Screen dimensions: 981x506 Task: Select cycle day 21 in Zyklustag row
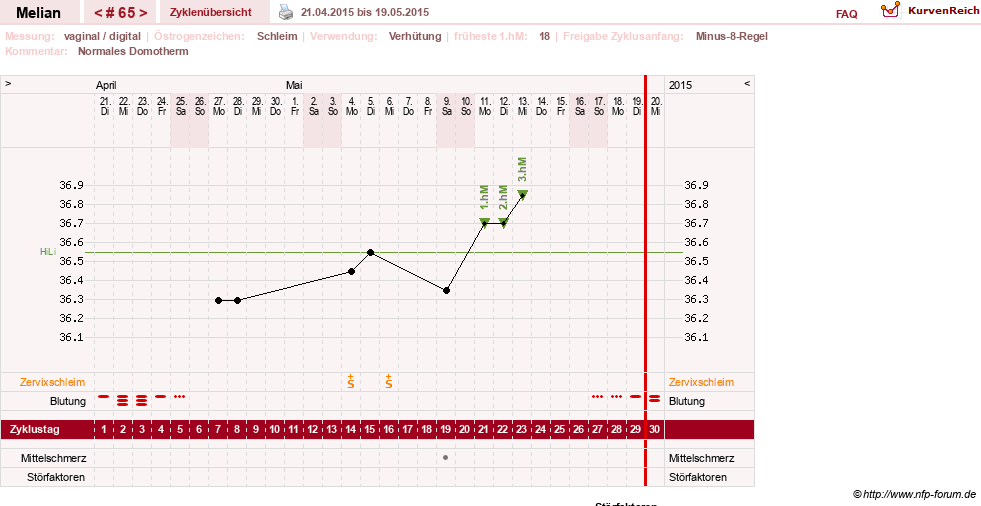tap(484, 430)
